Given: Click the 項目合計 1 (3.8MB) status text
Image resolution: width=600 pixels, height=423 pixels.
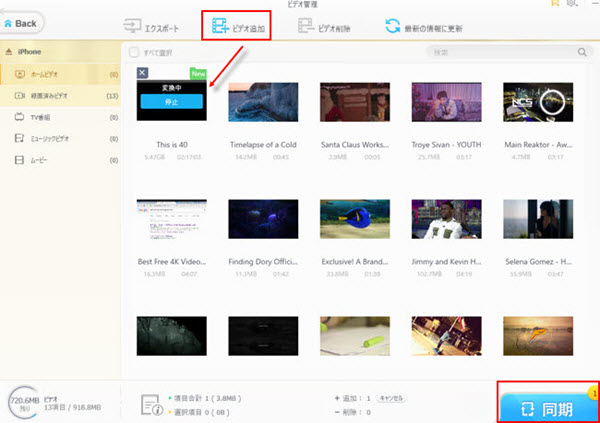Looking at the screenshot, I should tap(208, 399).
